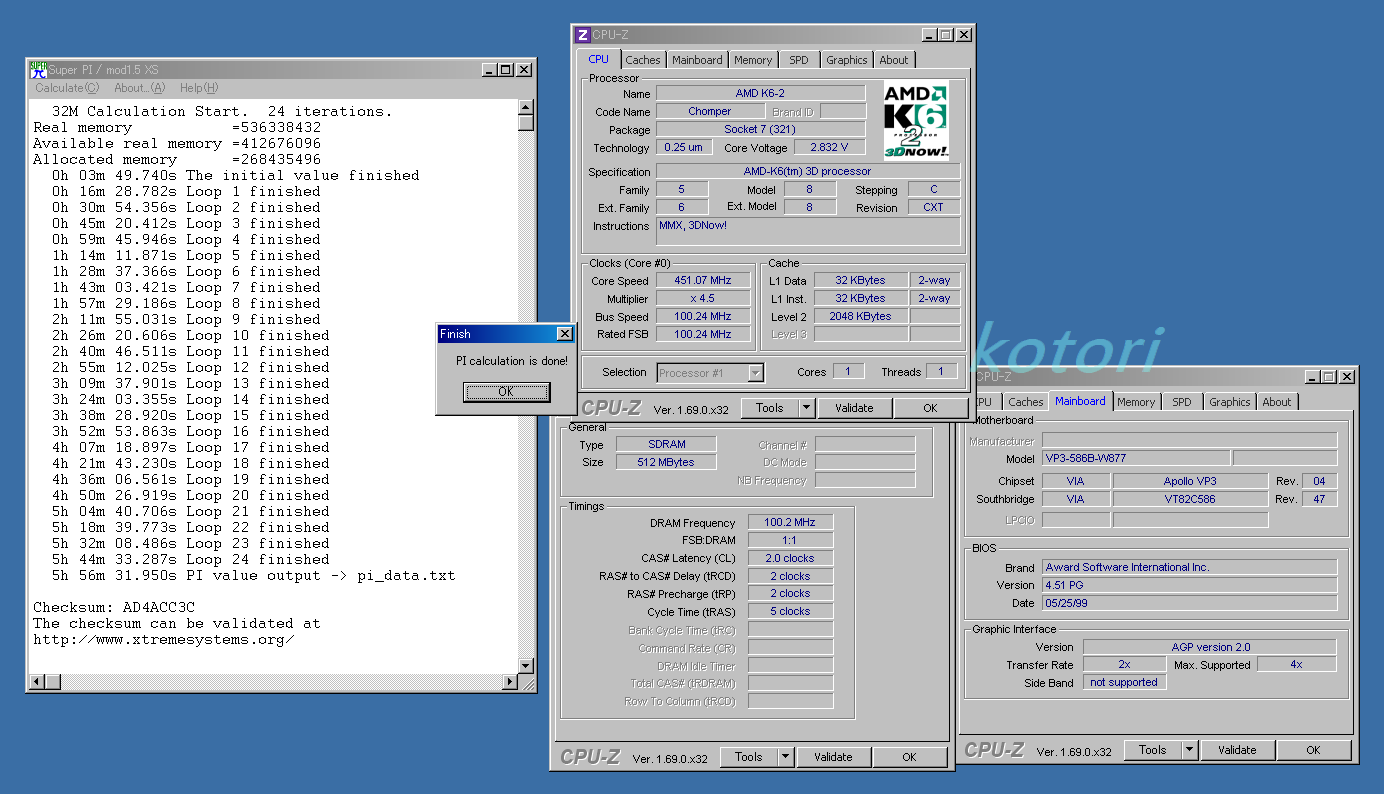The height and width of the screenshot is (794, 1384).
Task: Select the CPU tab in front CPU-Z window
Action: (599, 59)
